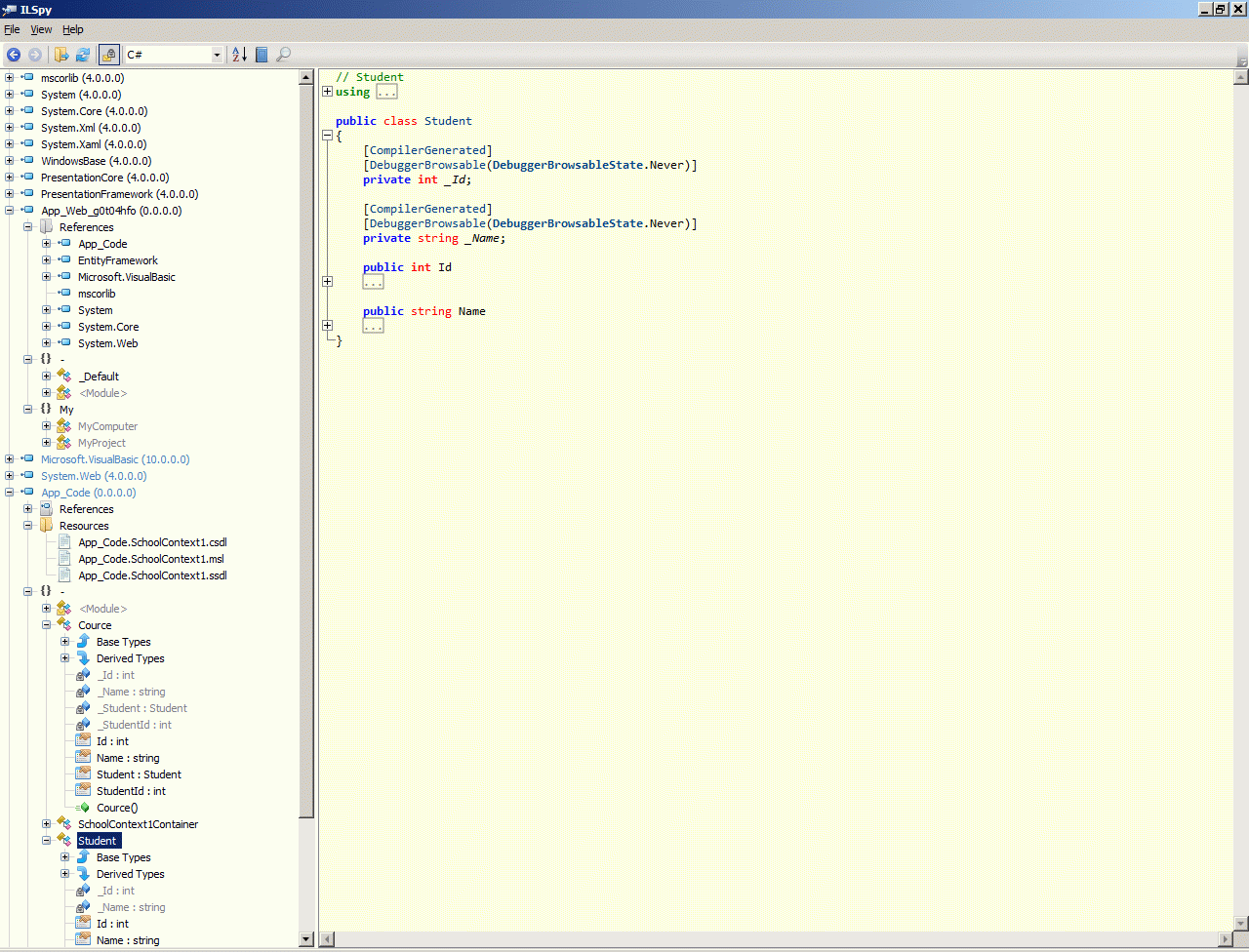
Task: Click the A-Z sort icon in toolbar
Action: (x=240, y=55)
